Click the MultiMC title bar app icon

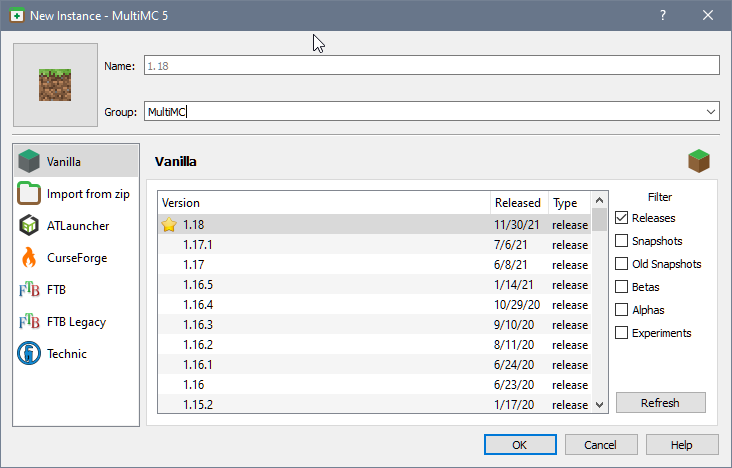coord(17,15)
